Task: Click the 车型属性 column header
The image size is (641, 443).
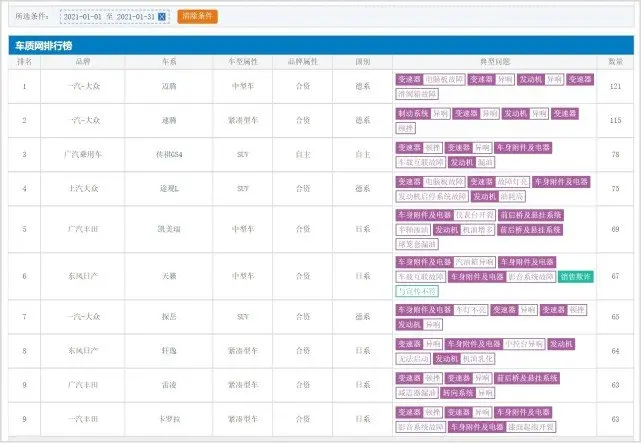Action: [243, 62]
